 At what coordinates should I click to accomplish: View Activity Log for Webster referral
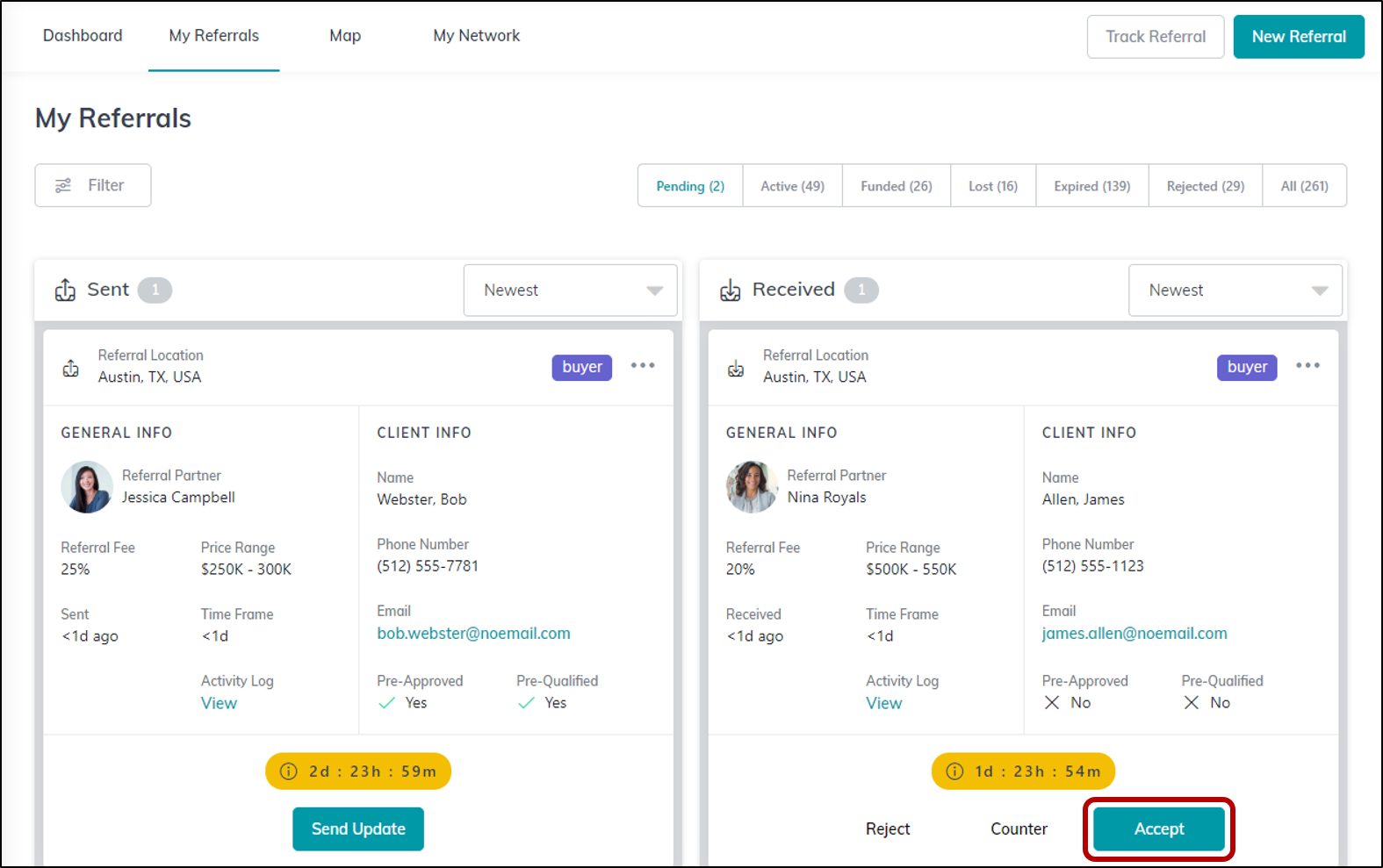pos(219,703)
